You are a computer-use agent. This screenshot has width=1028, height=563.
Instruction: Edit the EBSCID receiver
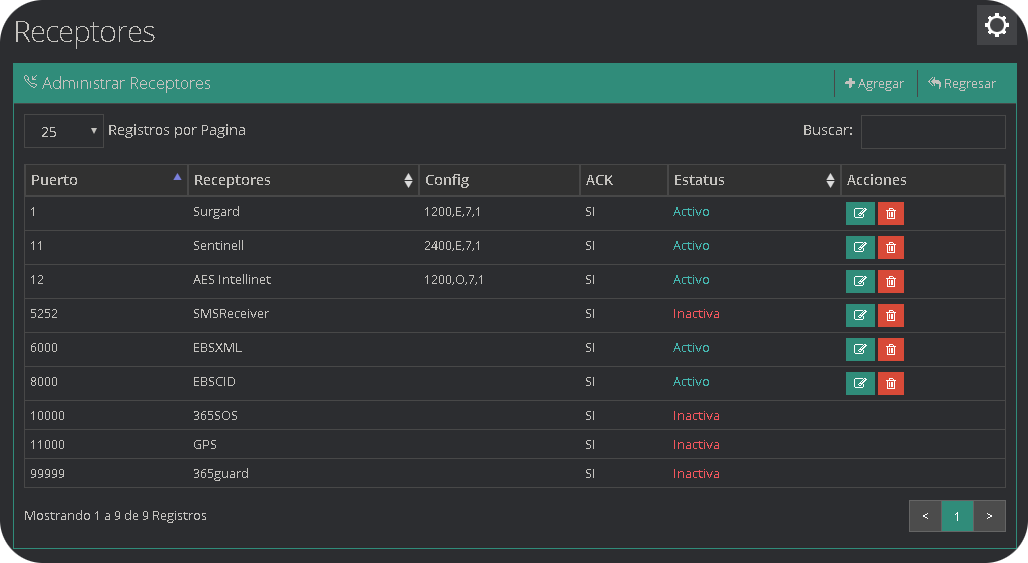[x=860, y=383]
